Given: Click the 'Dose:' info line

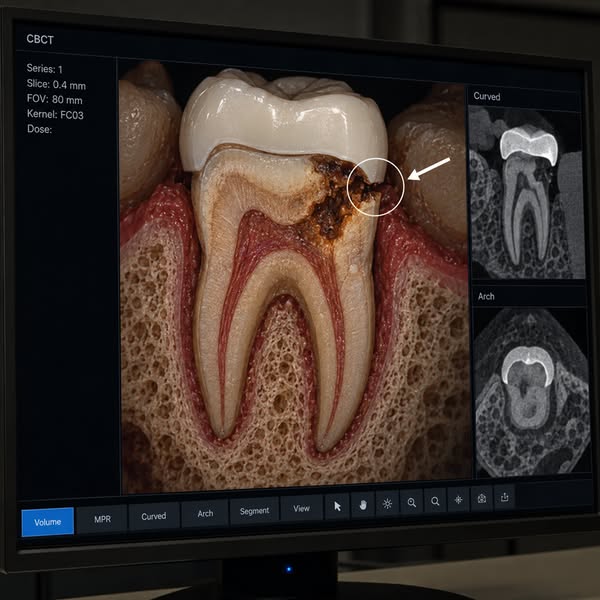Looking at the screenshot, I should coord(39,129).
